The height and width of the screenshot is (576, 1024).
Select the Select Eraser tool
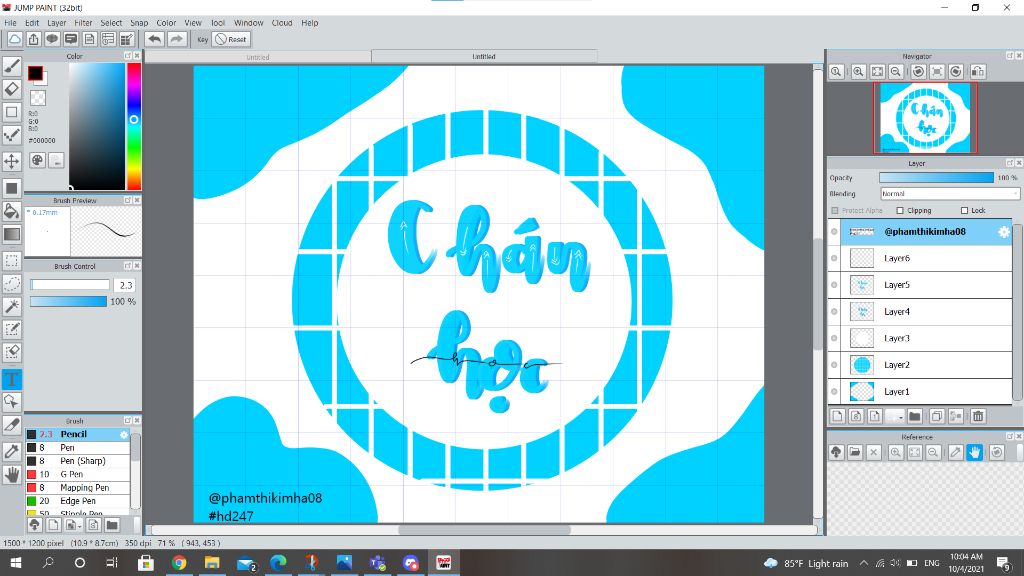pyautogui.click(x=12, y=353)
